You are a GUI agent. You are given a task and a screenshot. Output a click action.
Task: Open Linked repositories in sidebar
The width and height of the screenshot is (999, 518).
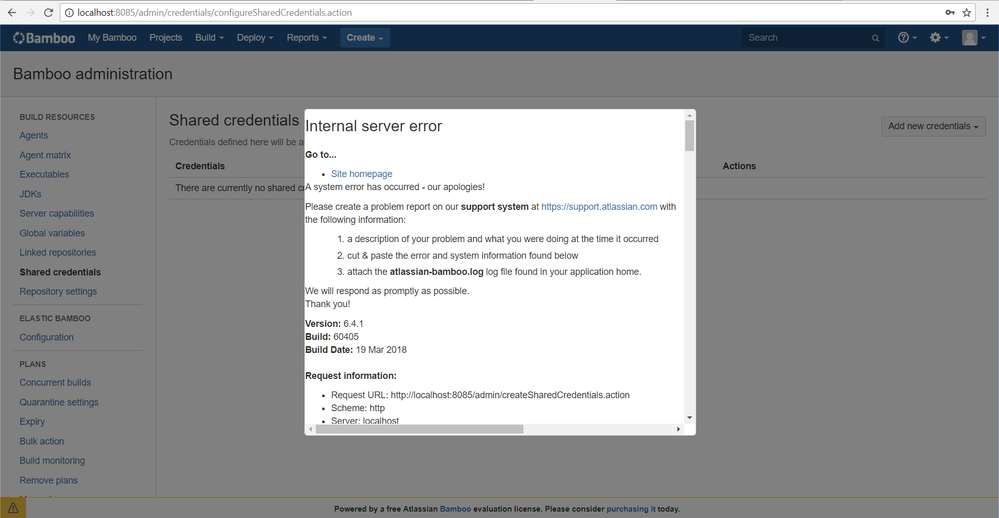57,252
